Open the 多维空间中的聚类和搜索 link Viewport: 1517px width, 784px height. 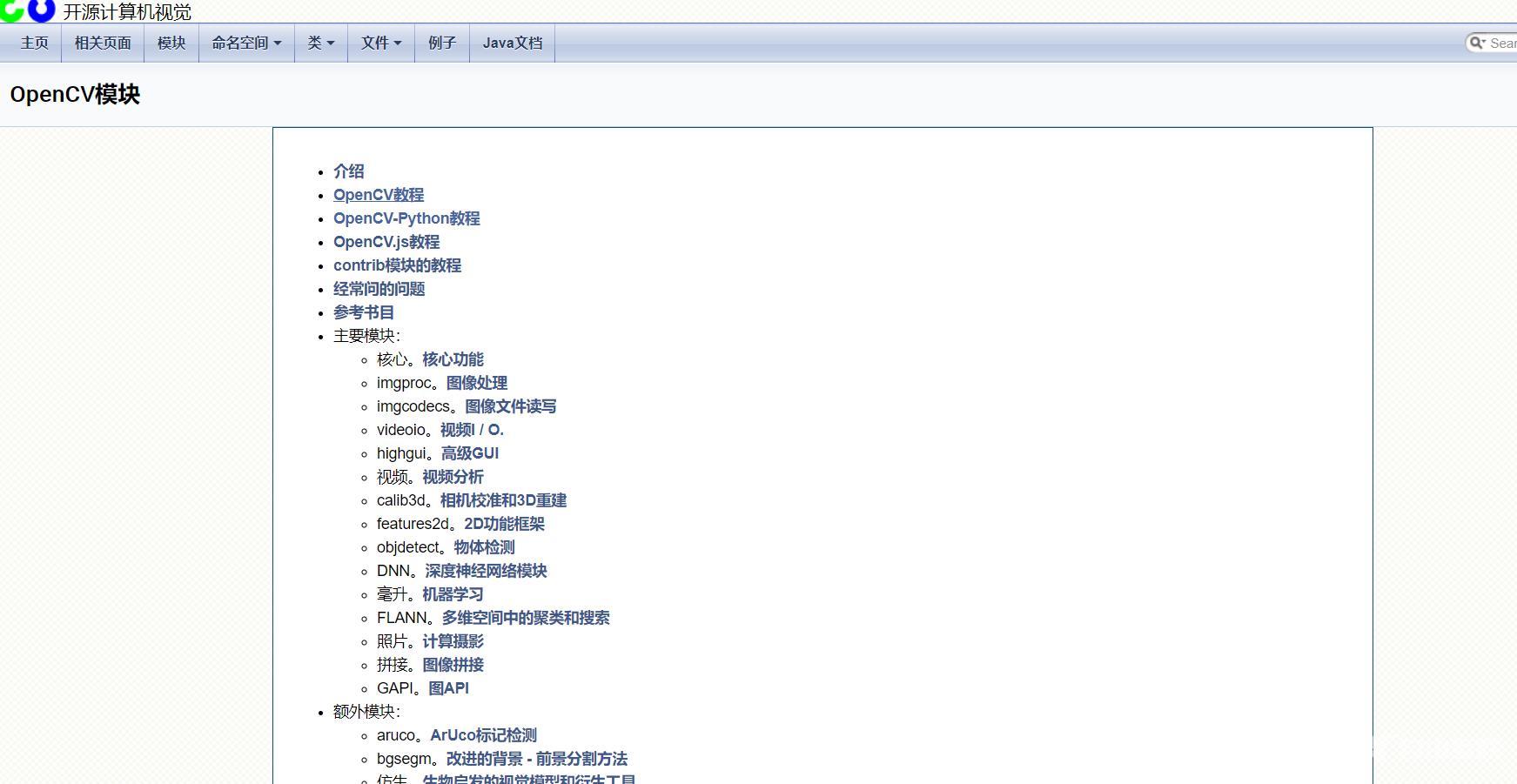coord(526,618)
